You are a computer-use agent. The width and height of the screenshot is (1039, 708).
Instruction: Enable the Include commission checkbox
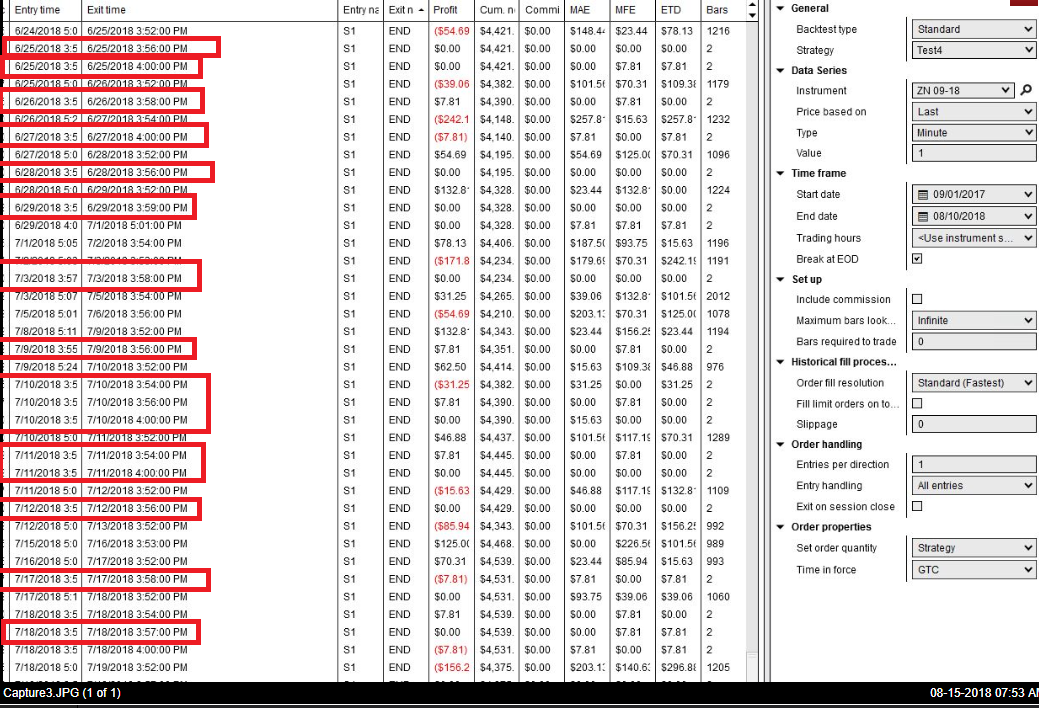[917, 299]
